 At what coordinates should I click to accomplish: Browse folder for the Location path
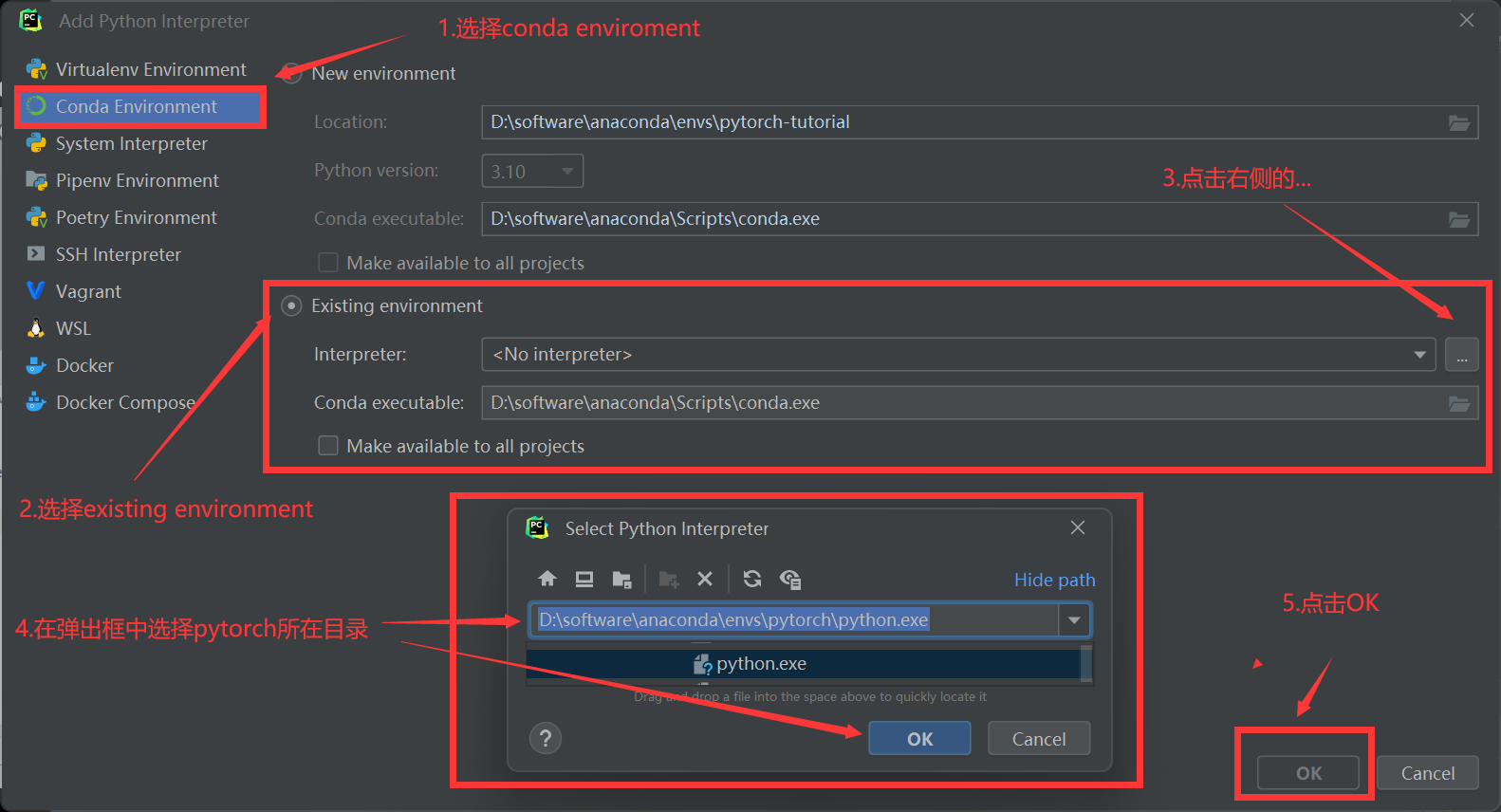(1459, 122)
